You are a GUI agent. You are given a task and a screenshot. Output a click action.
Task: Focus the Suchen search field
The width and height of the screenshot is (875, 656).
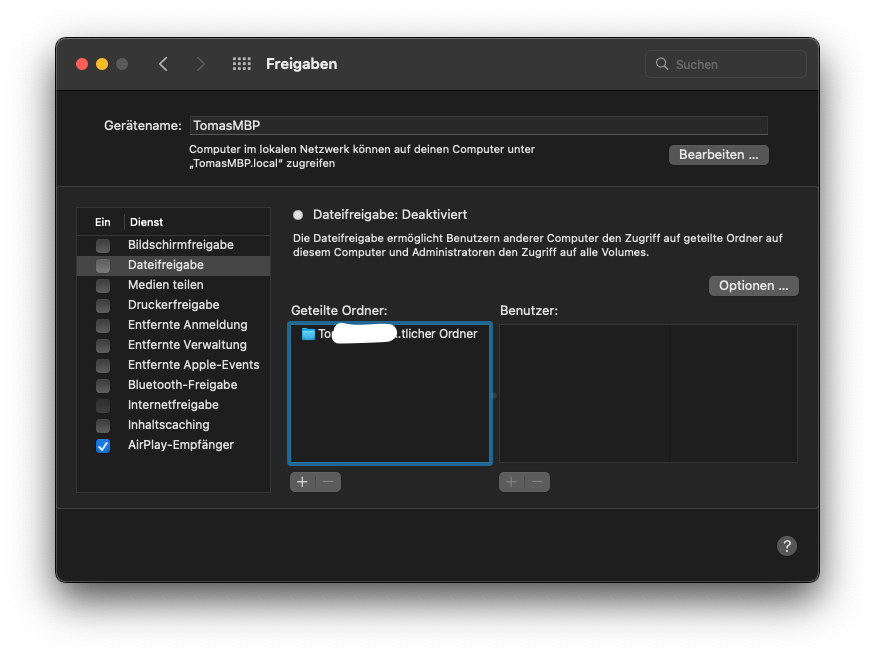[725, 64]
